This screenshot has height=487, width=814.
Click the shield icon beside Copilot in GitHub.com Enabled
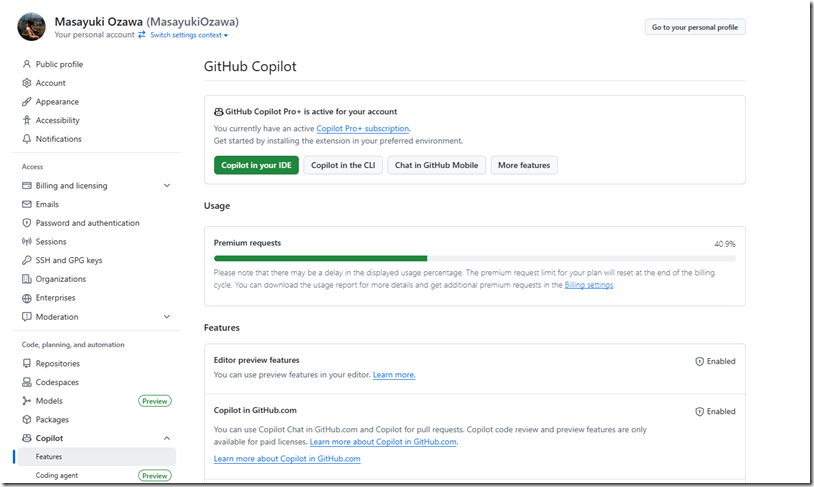(x=699, y=412)
